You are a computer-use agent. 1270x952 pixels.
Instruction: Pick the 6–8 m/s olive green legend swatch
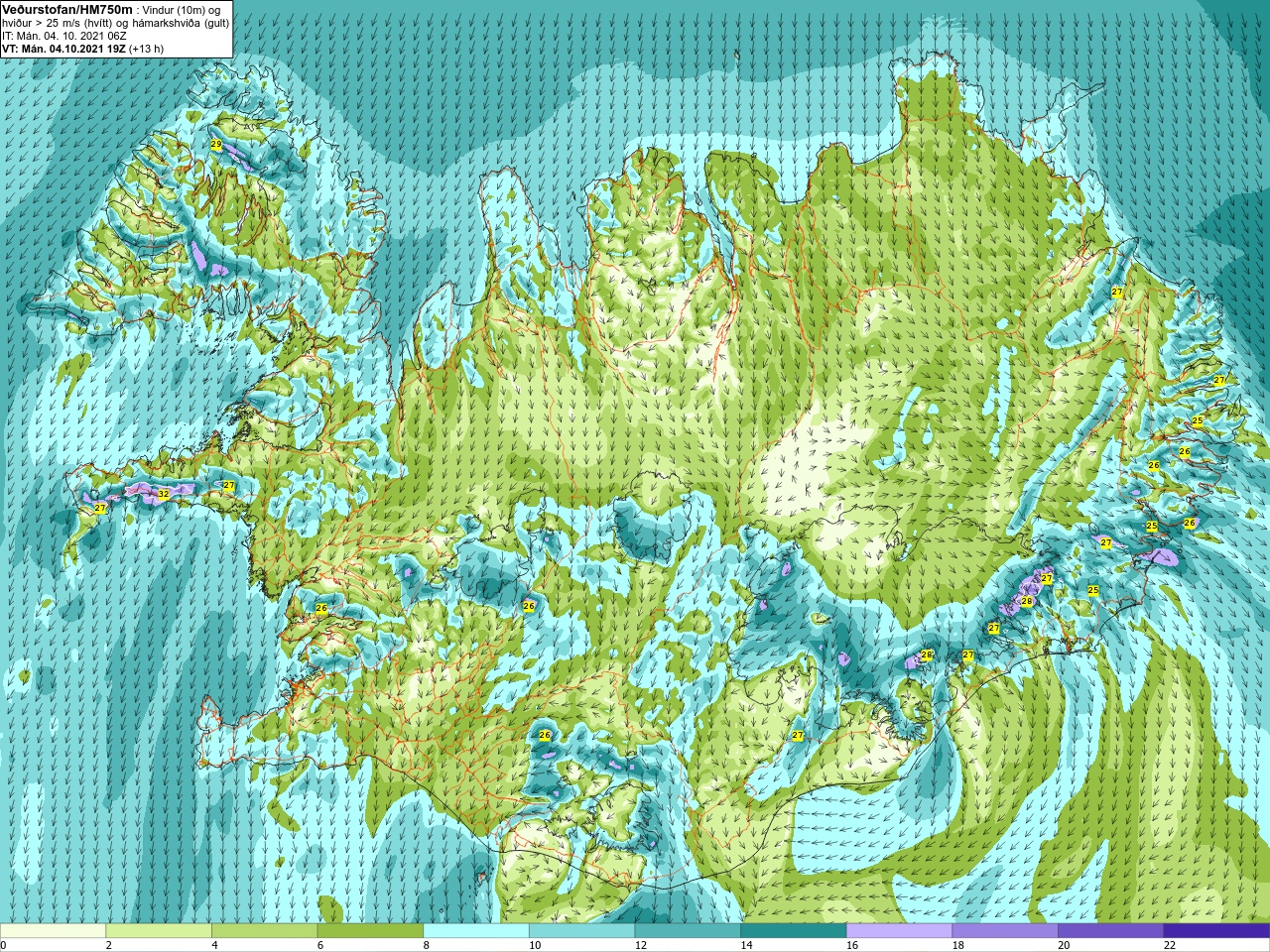tap(370, 931)
